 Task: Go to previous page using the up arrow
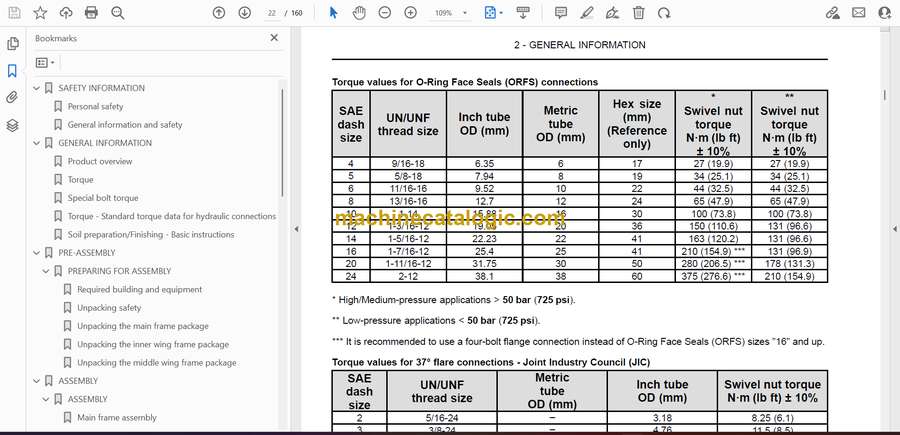[219, 13]
